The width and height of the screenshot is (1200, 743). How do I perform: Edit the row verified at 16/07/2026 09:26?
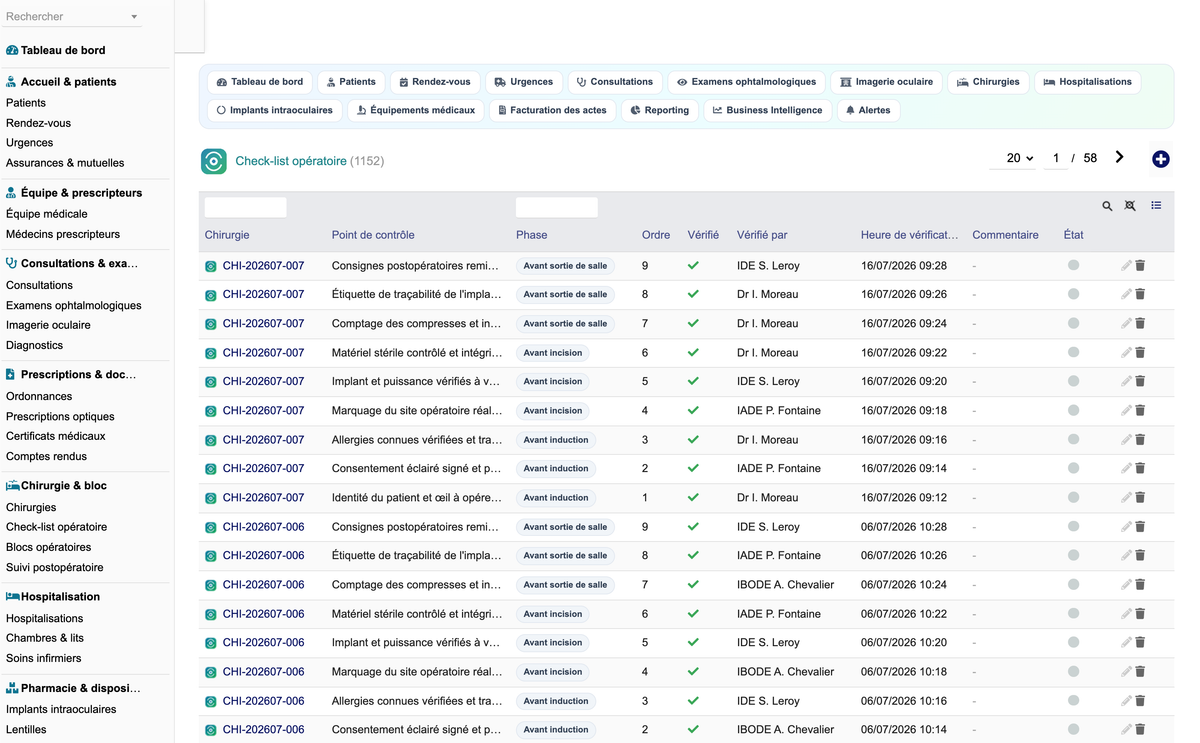click(x=1127, y=295)
